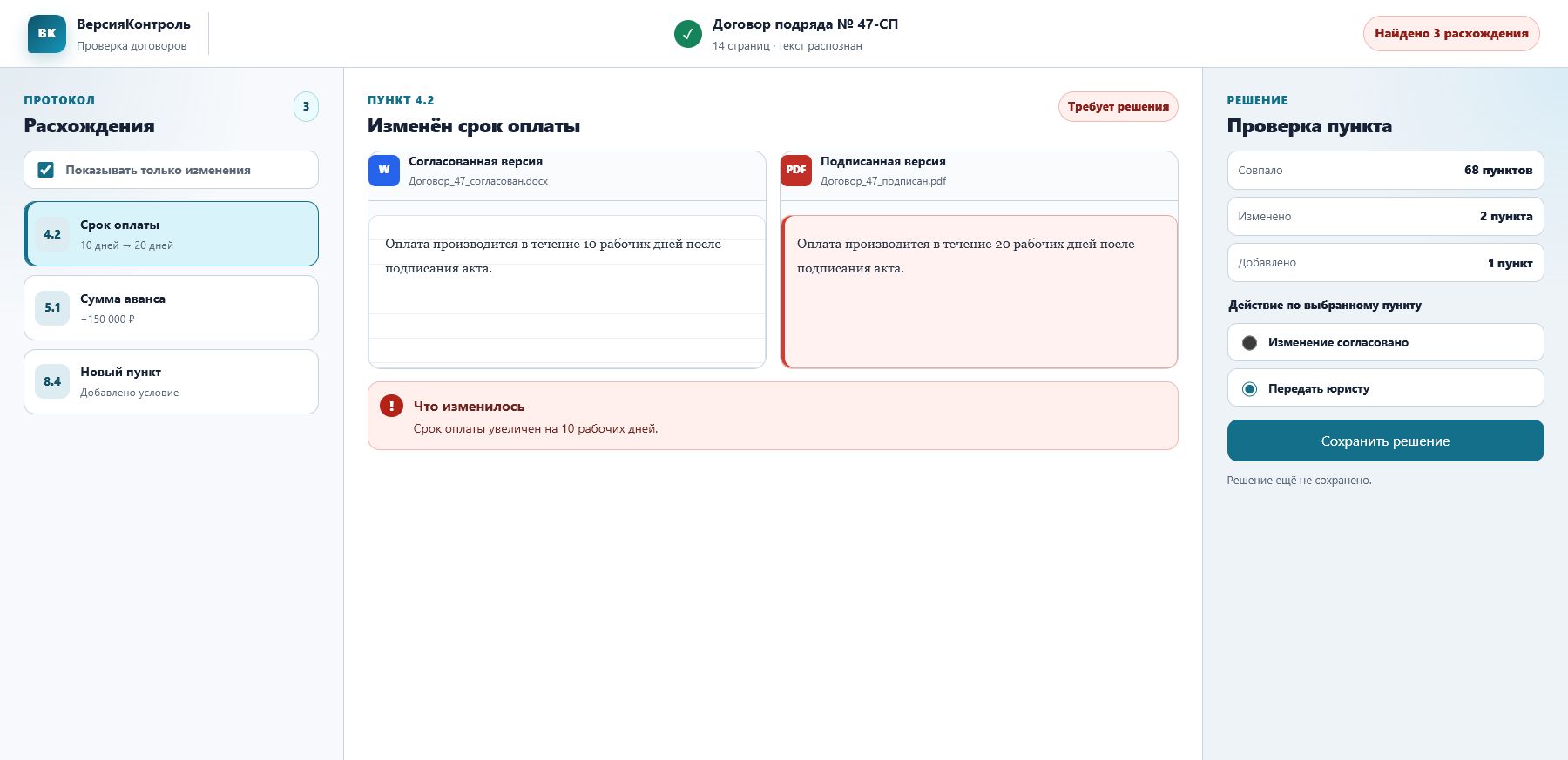Click 'Найдено 3 расхождения' badge
The image size is (1568, 760).
click(x=1451, y=34)
